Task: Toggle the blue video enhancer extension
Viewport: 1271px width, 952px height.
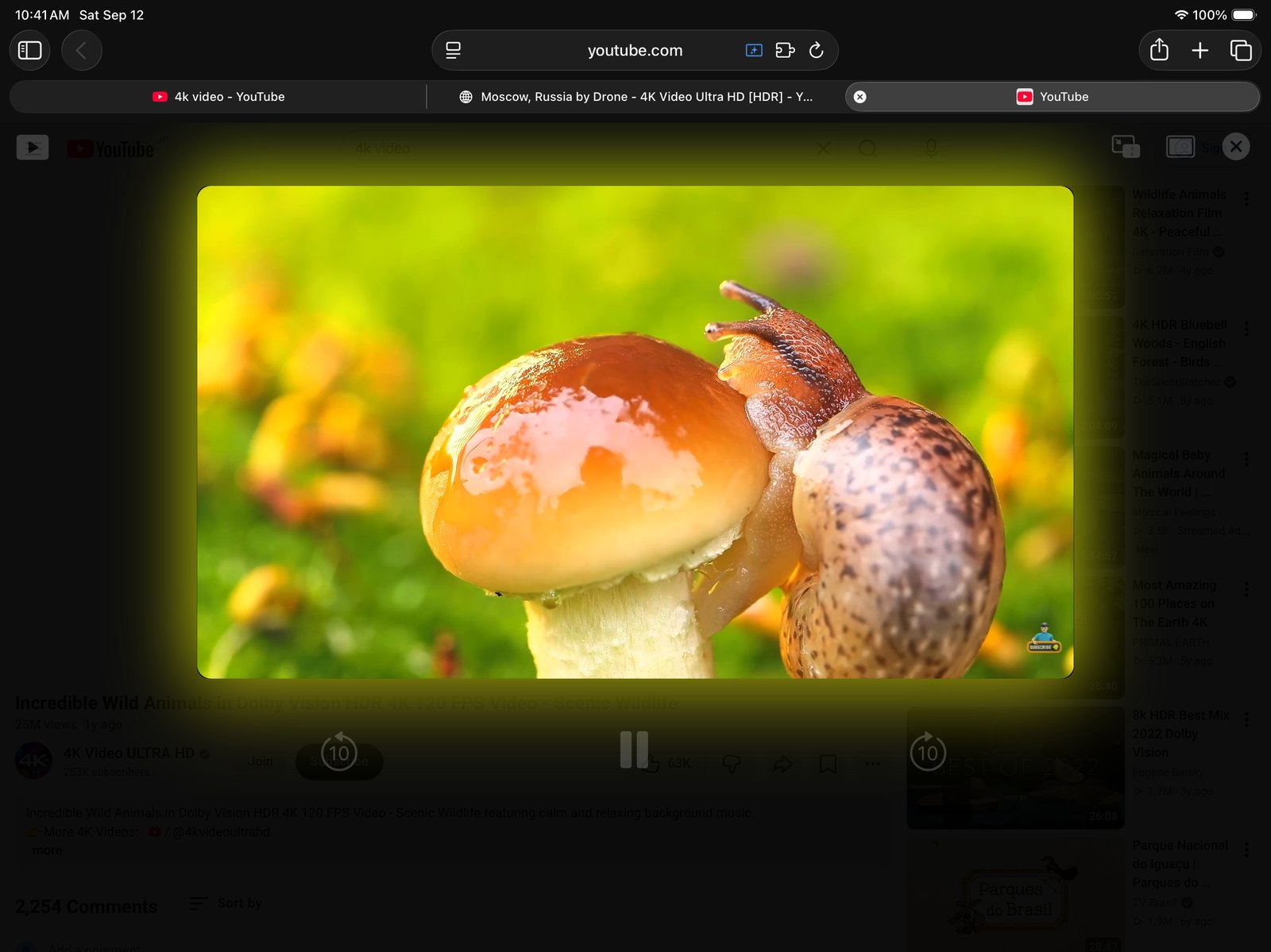Action: click(754, 51)
